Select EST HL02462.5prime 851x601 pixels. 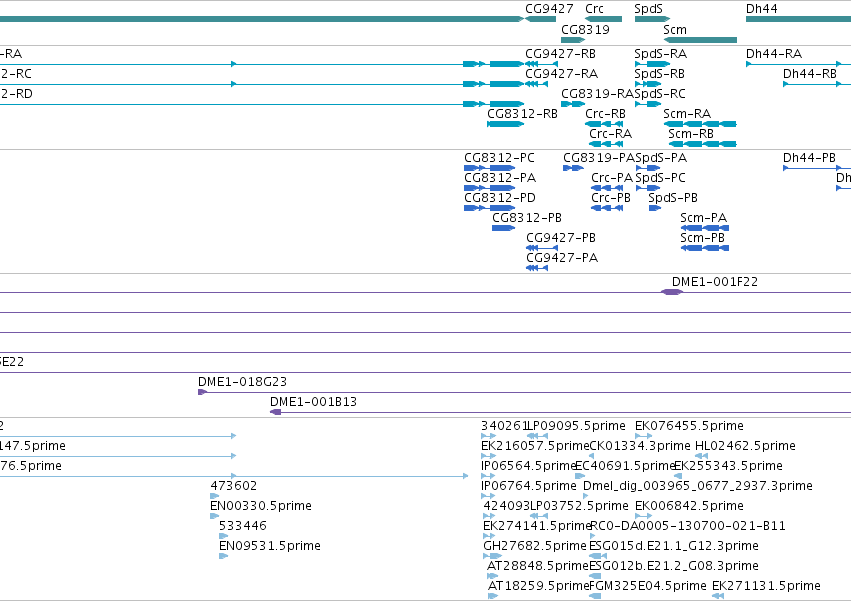(x=745, y=446)
